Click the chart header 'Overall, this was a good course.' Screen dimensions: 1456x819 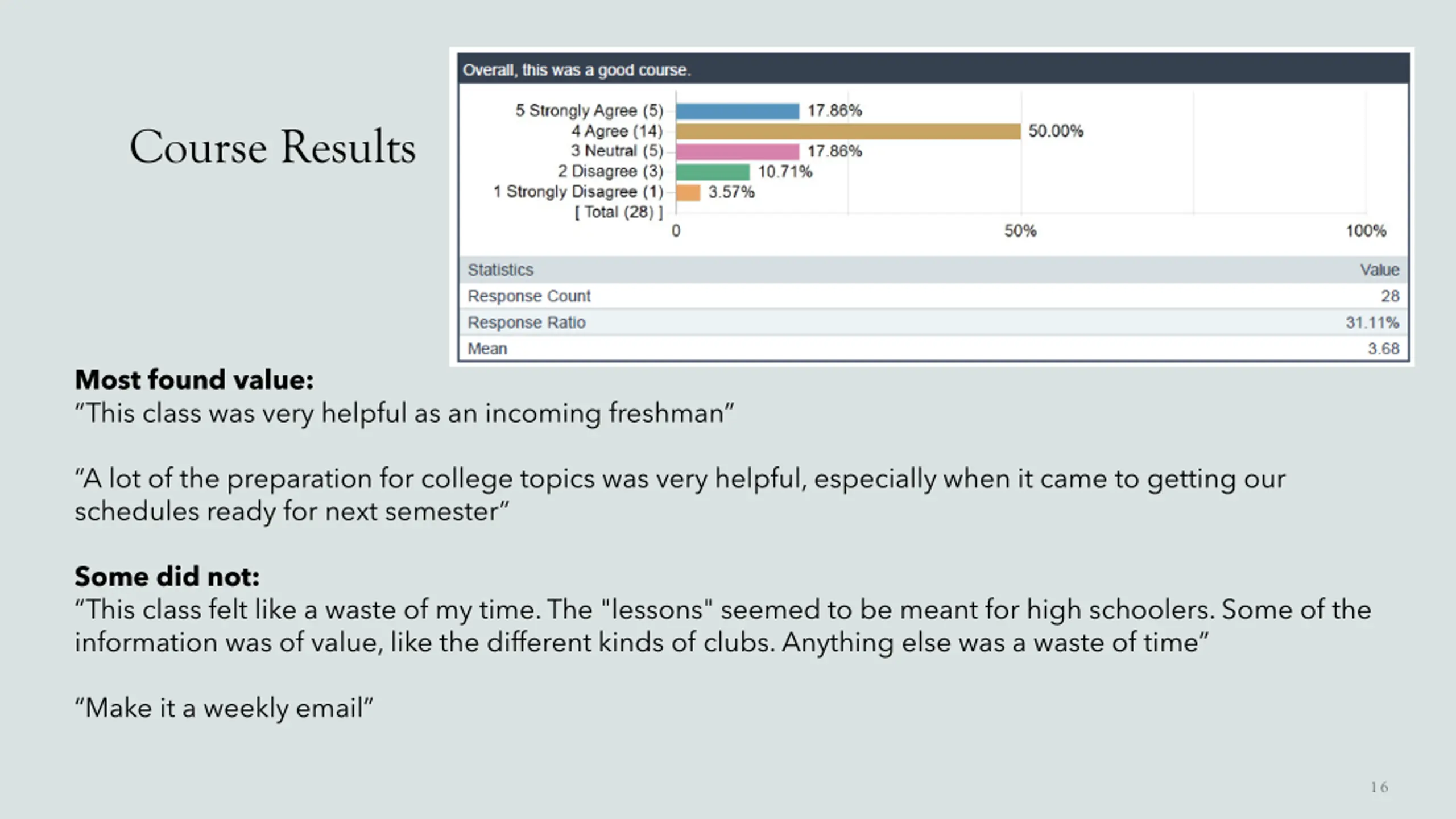(x=577, y=70)
